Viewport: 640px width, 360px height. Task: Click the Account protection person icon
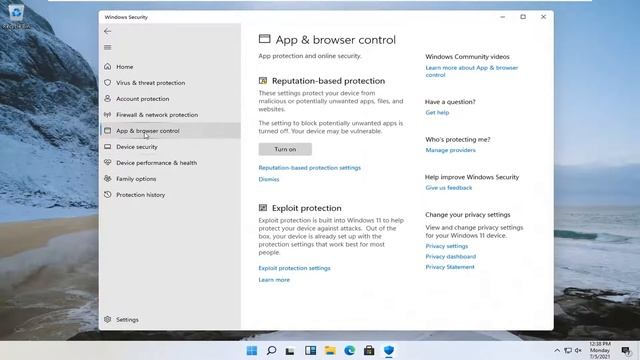click(x=107, y=98)
